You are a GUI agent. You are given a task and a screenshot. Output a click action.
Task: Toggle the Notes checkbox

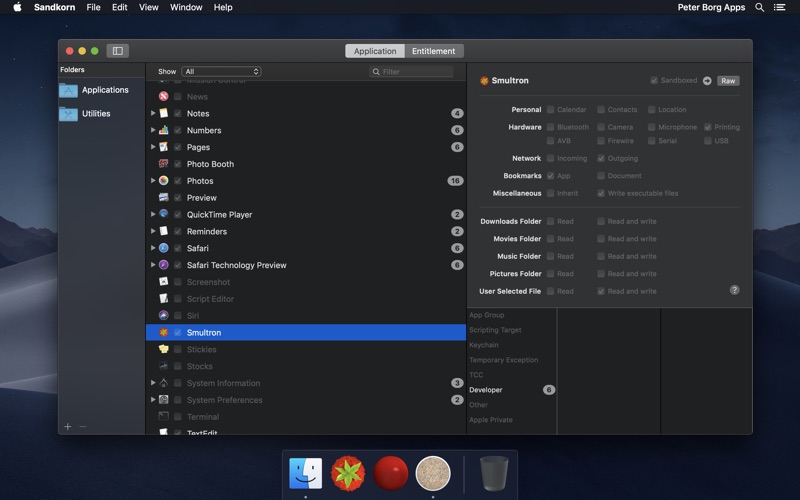[178, 113]
